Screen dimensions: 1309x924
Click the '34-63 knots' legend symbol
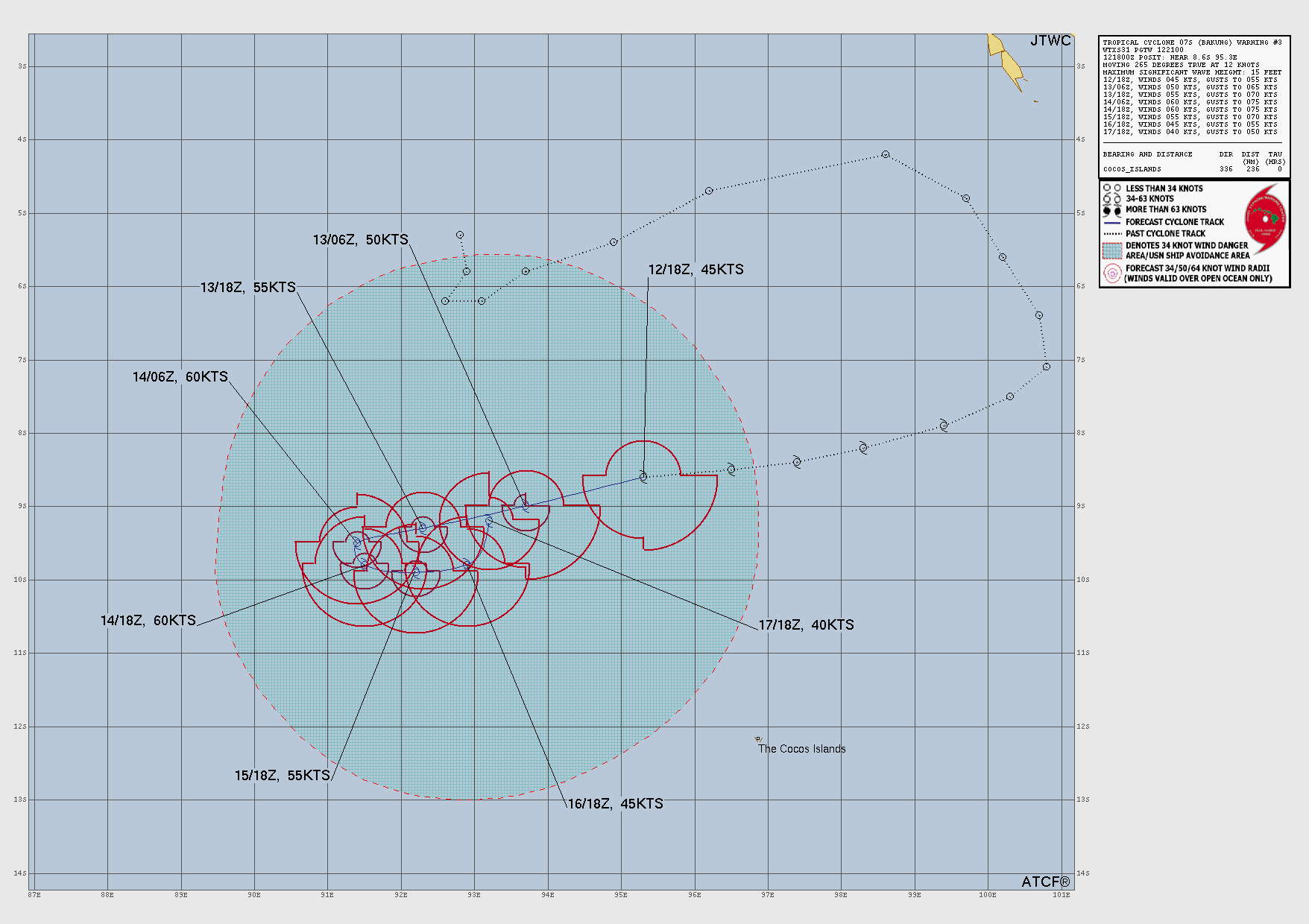pos(1112,199)
